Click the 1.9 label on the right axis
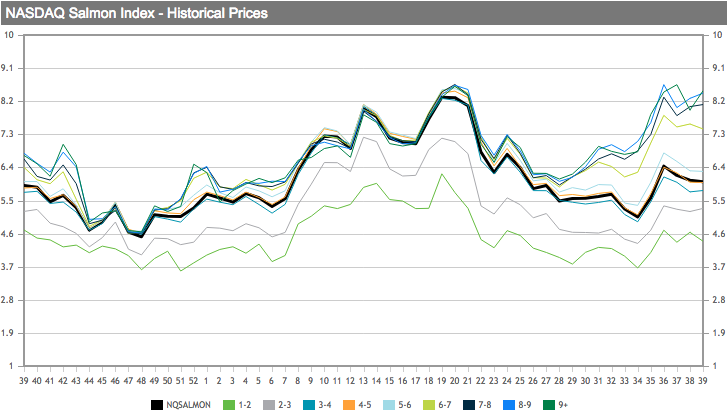The height and width of the screenshot is (419, 728). pos(719,333)
